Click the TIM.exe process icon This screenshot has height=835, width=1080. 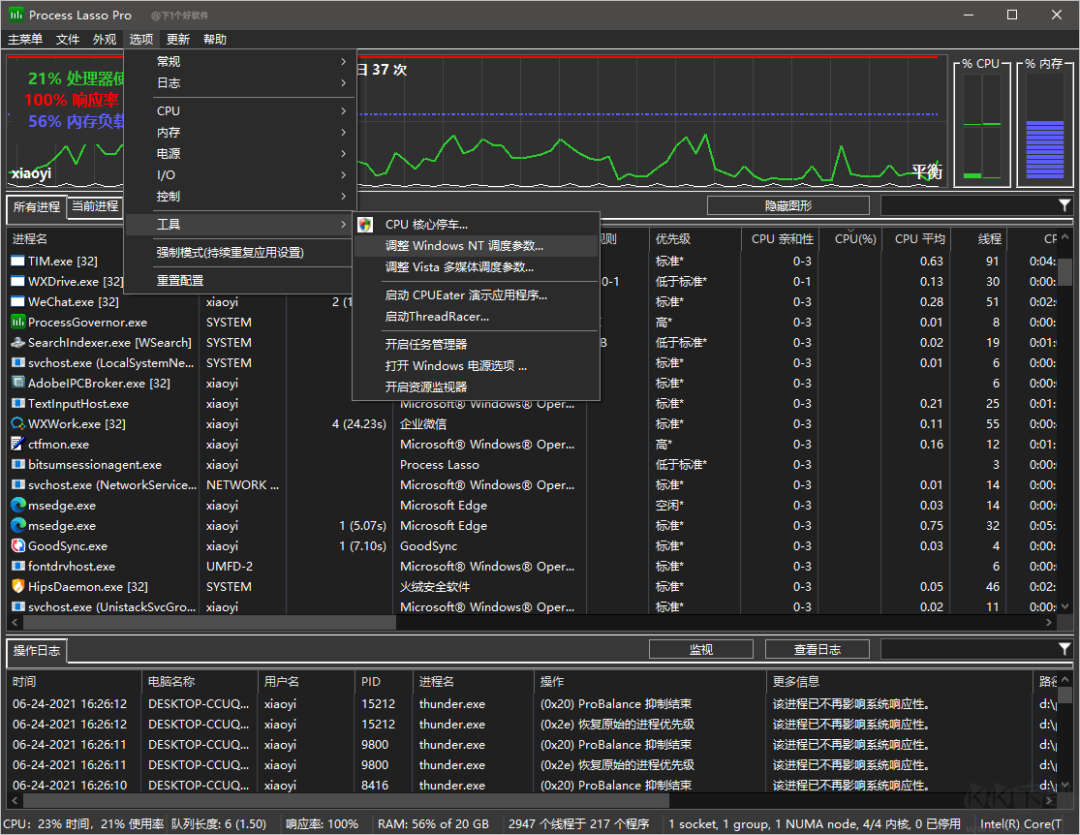pos(18,261)
